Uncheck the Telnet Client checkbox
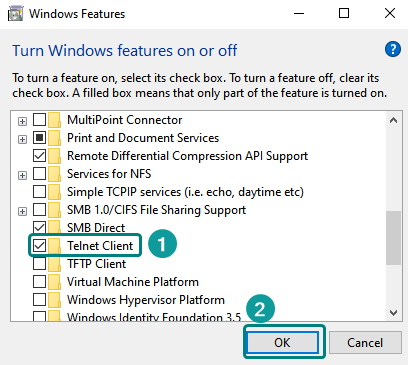This screenshot has height=365, width=408. pyautogui.click(x=39, y=246)
